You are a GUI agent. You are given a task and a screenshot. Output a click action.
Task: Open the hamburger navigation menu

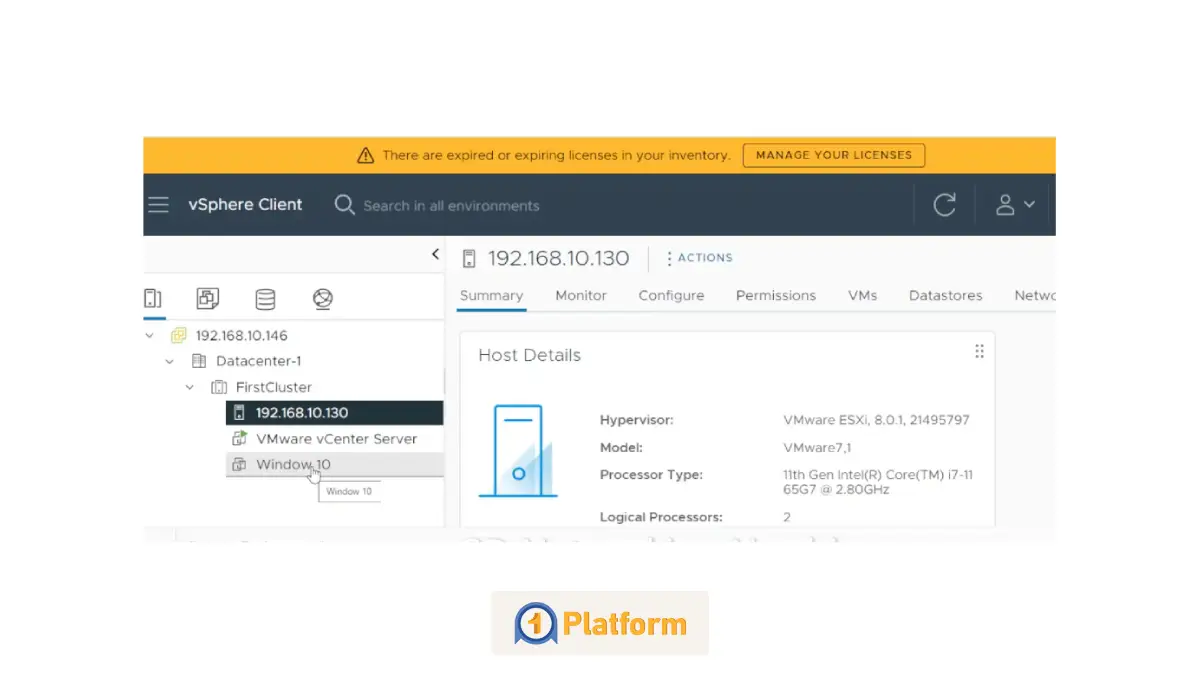(158, 205)
